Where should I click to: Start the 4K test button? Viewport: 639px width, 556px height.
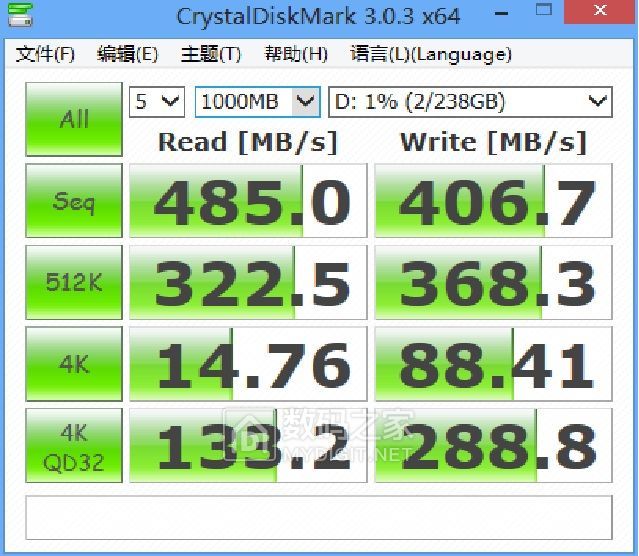point(74,364)
